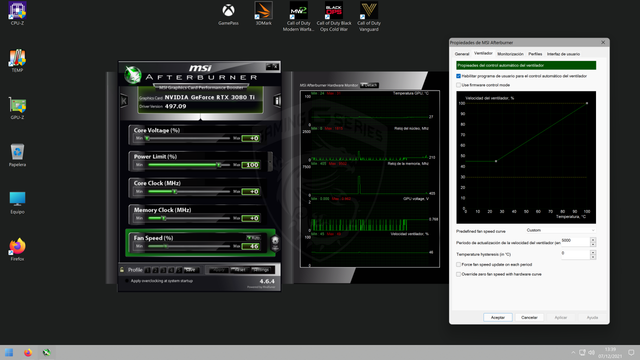Open Call of Duty Vanguard shortcut

pyautogui.click(x=369, y=16)
